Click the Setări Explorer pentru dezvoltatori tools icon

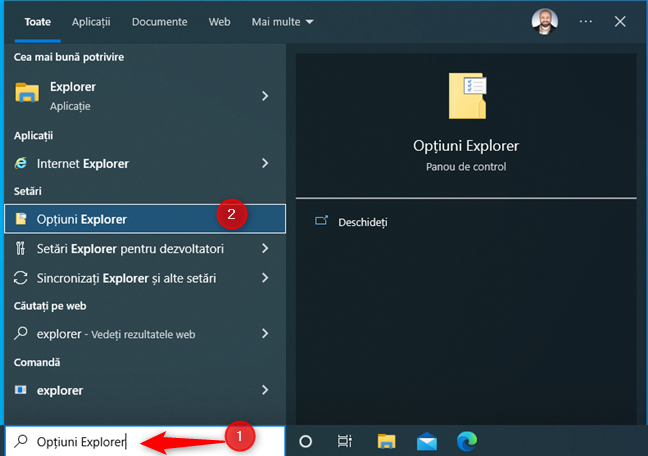click(20, 248)
